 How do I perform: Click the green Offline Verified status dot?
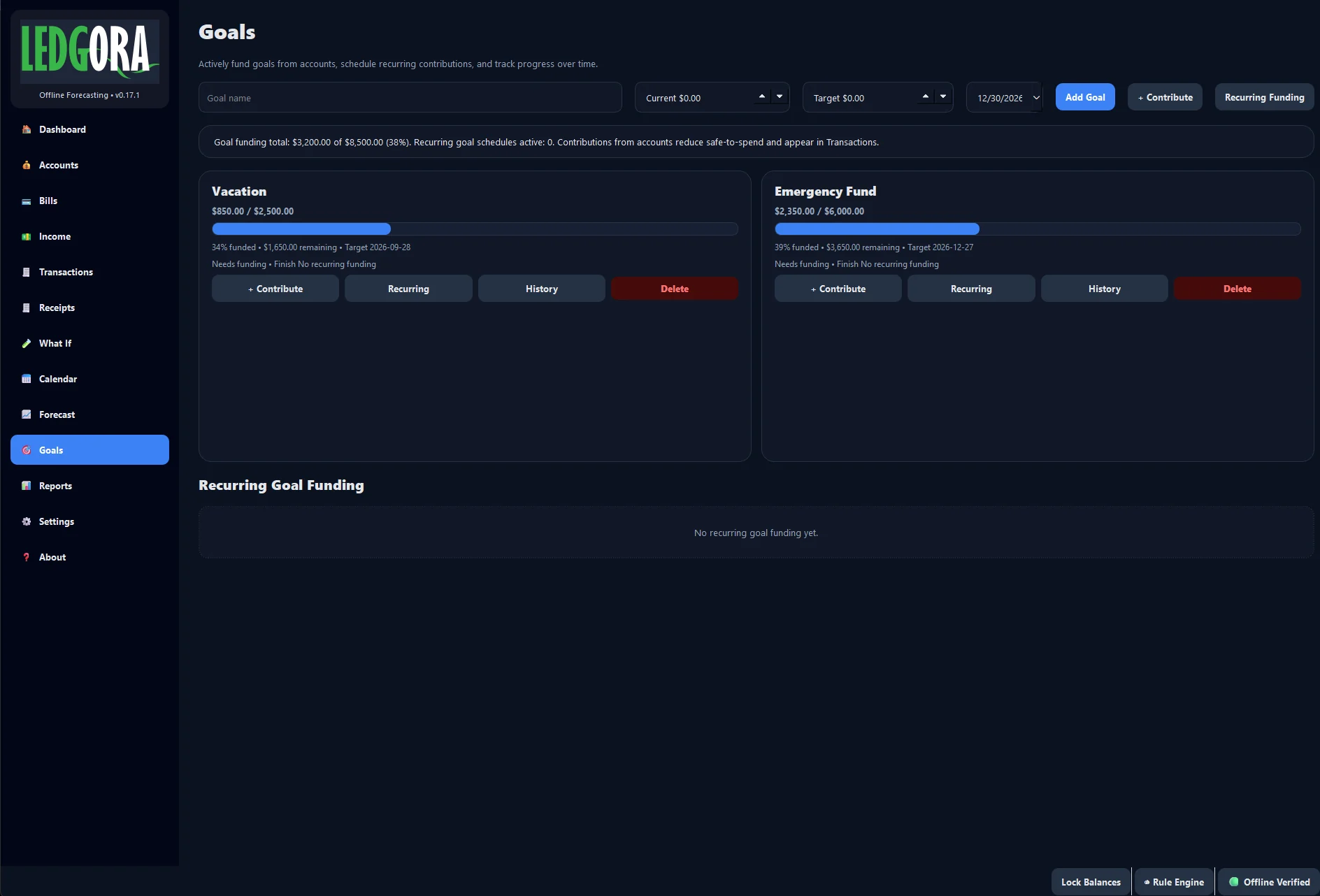tap(1234, 882)
